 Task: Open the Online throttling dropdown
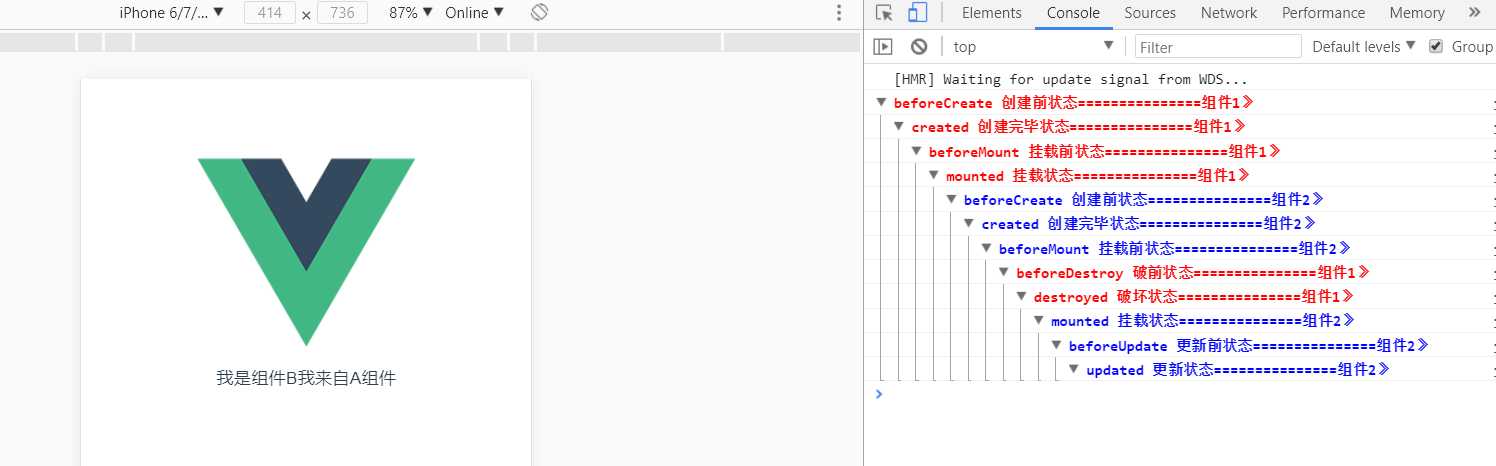click(474, 13)
